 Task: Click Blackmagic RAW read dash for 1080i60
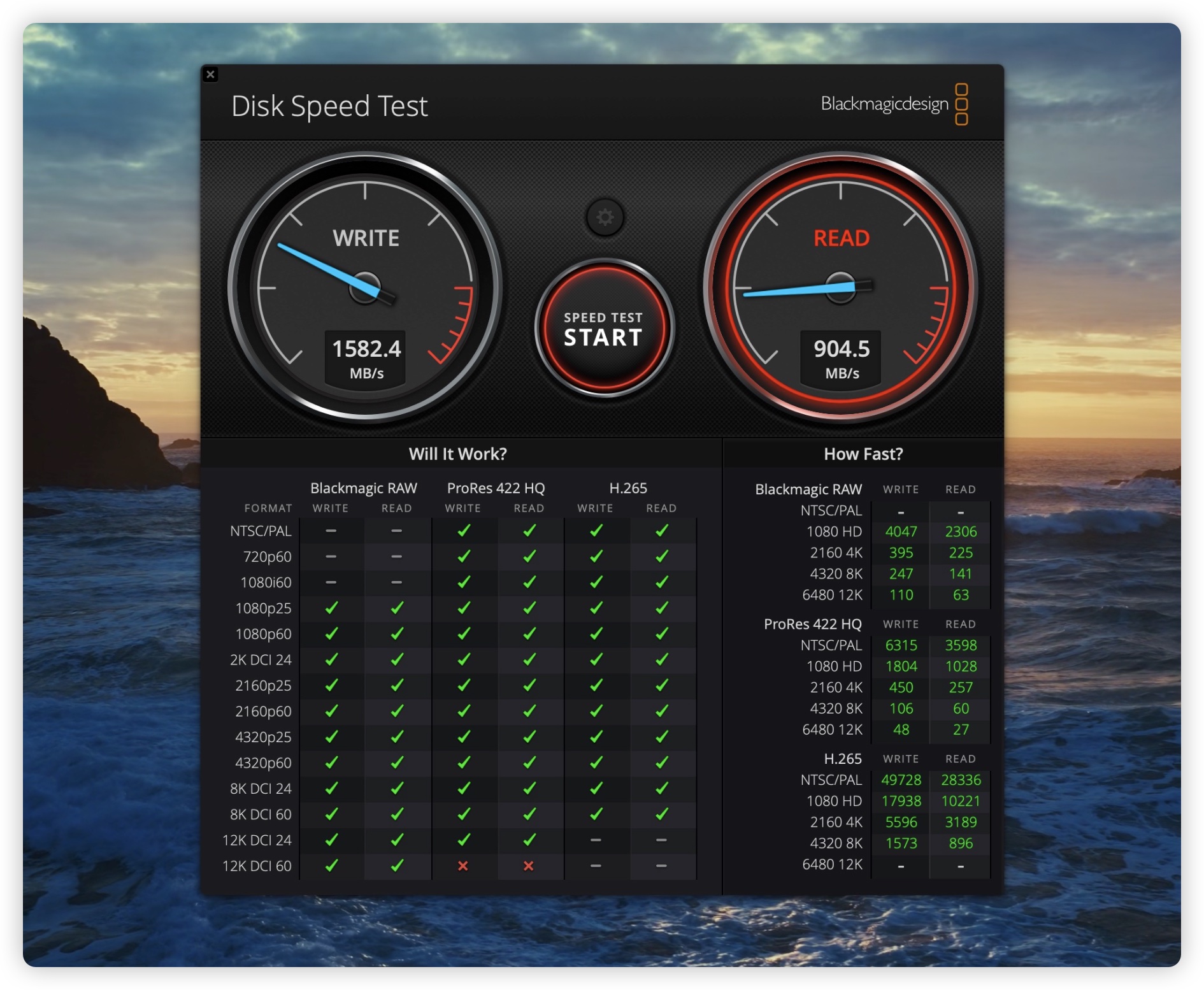[396, 582]
